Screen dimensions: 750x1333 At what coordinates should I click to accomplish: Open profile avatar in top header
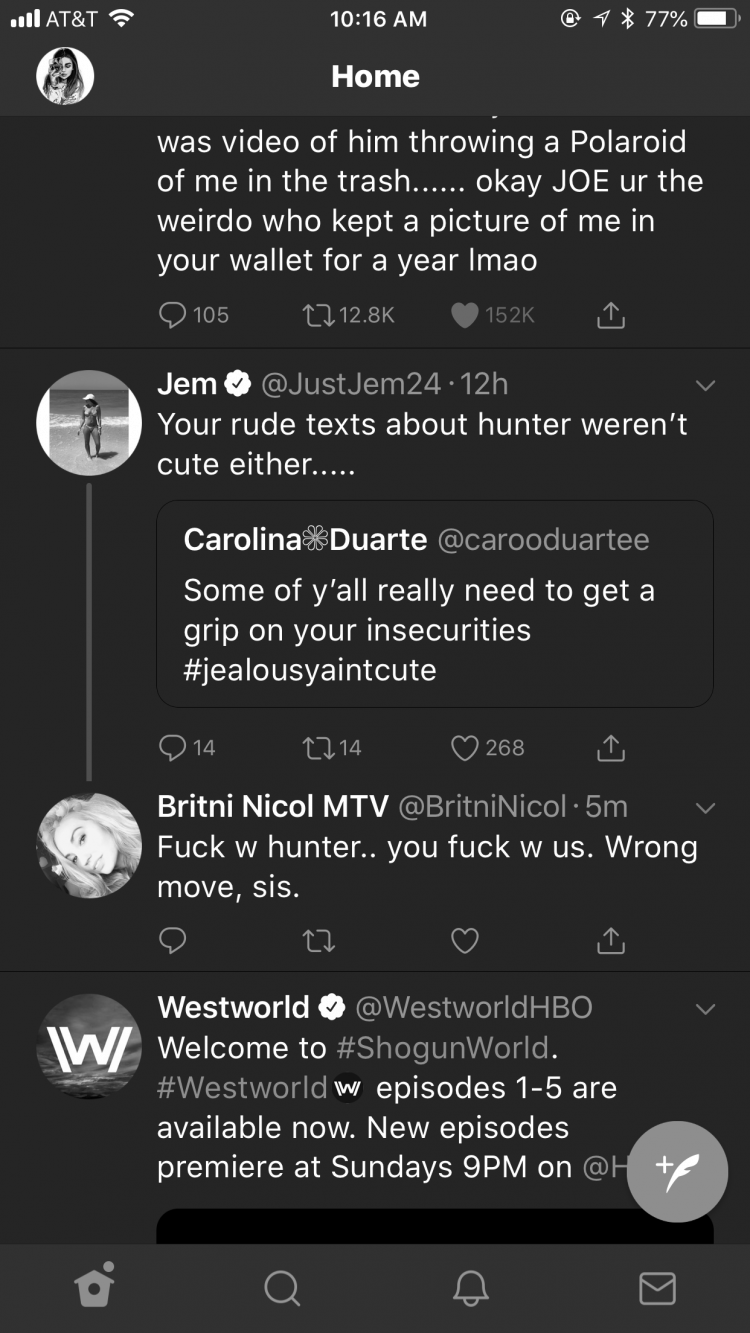[65, 77]
